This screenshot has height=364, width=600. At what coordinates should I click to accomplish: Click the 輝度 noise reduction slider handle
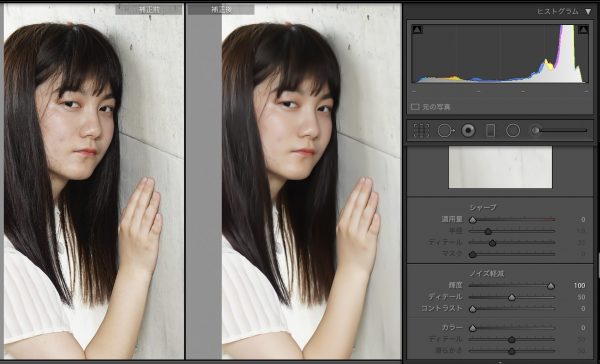coord(551,286)
